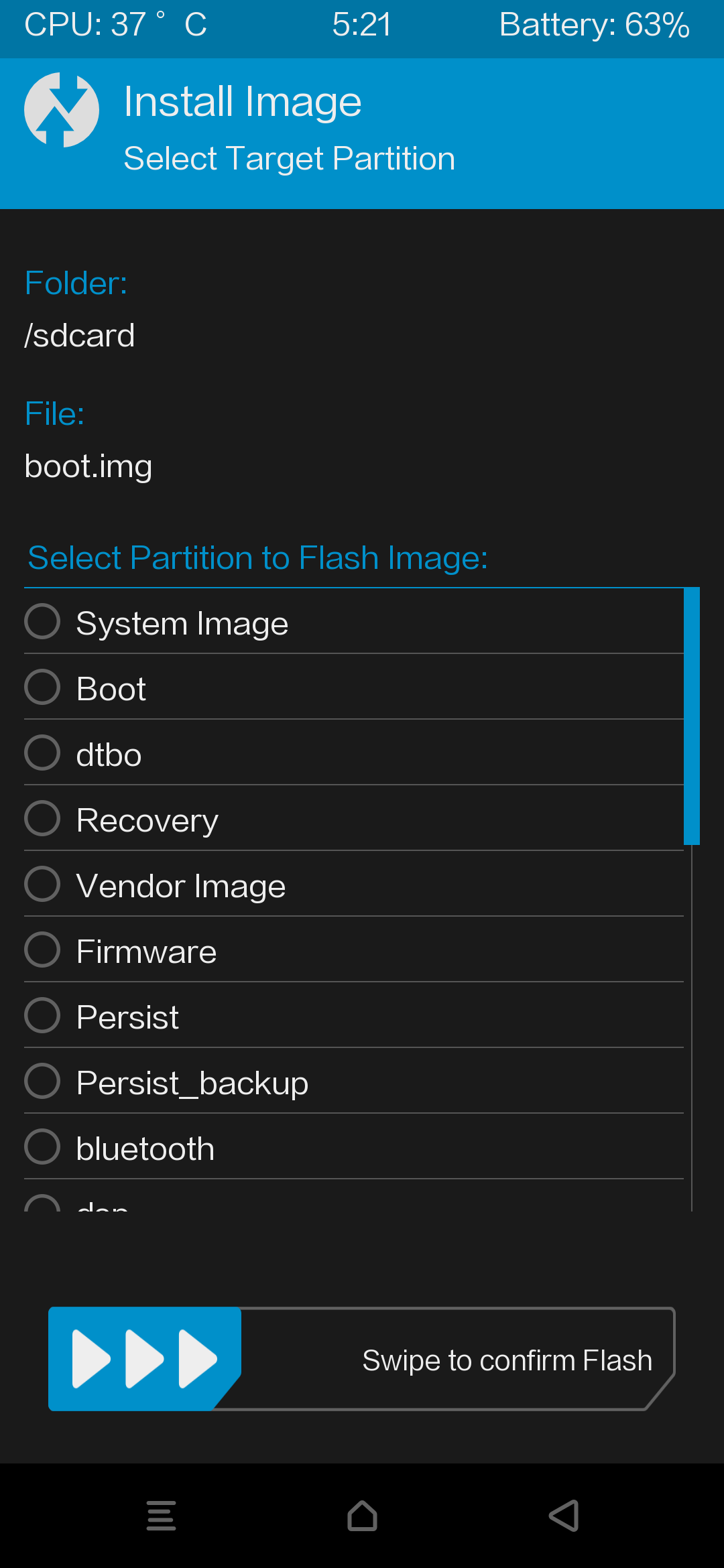Tap the TWRP logo icon
724x1568 pixels.
(x=62, y=110)
